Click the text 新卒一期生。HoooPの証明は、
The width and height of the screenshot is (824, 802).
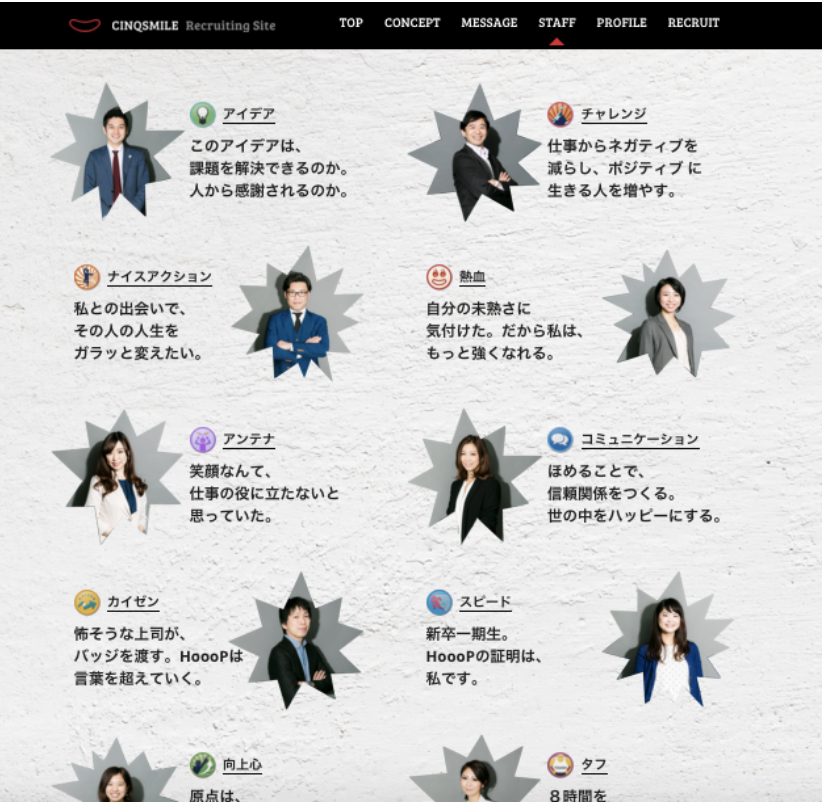[483, 645]
